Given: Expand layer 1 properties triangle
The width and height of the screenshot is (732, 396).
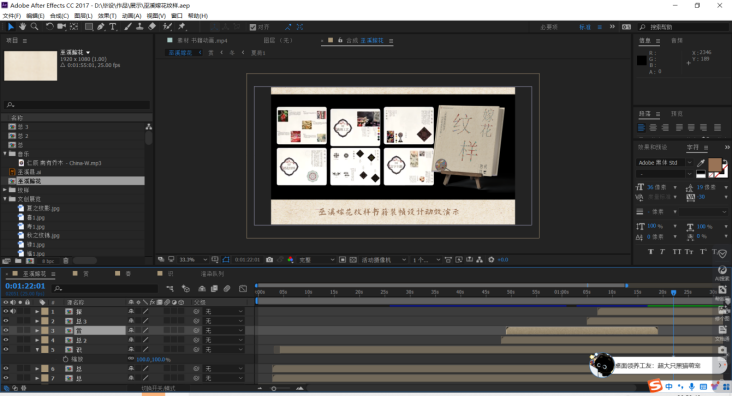Looking at the screenshot, I should click(x=37, y=311).
